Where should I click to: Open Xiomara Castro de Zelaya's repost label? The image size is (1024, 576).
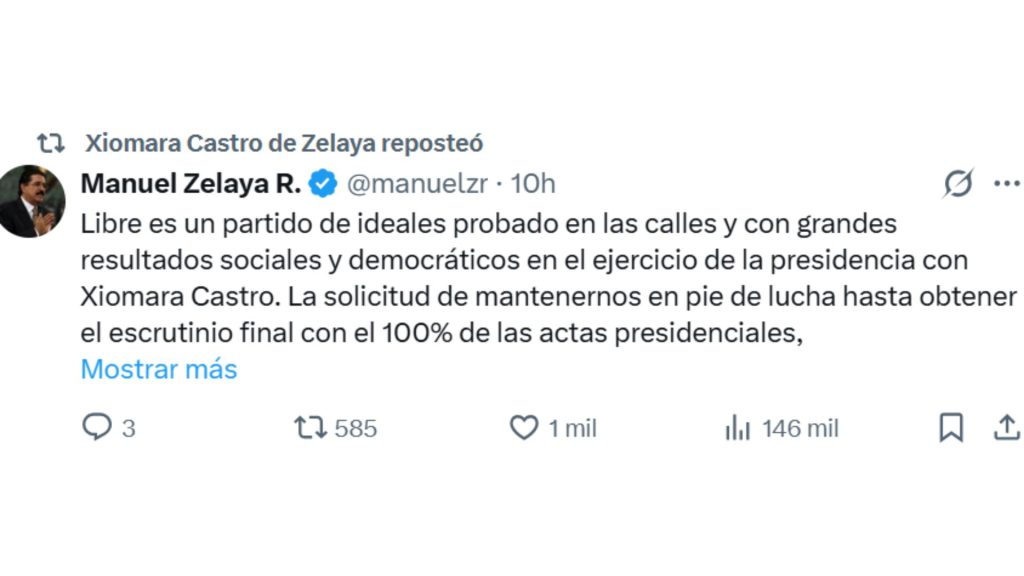click(x=284, y=142)
